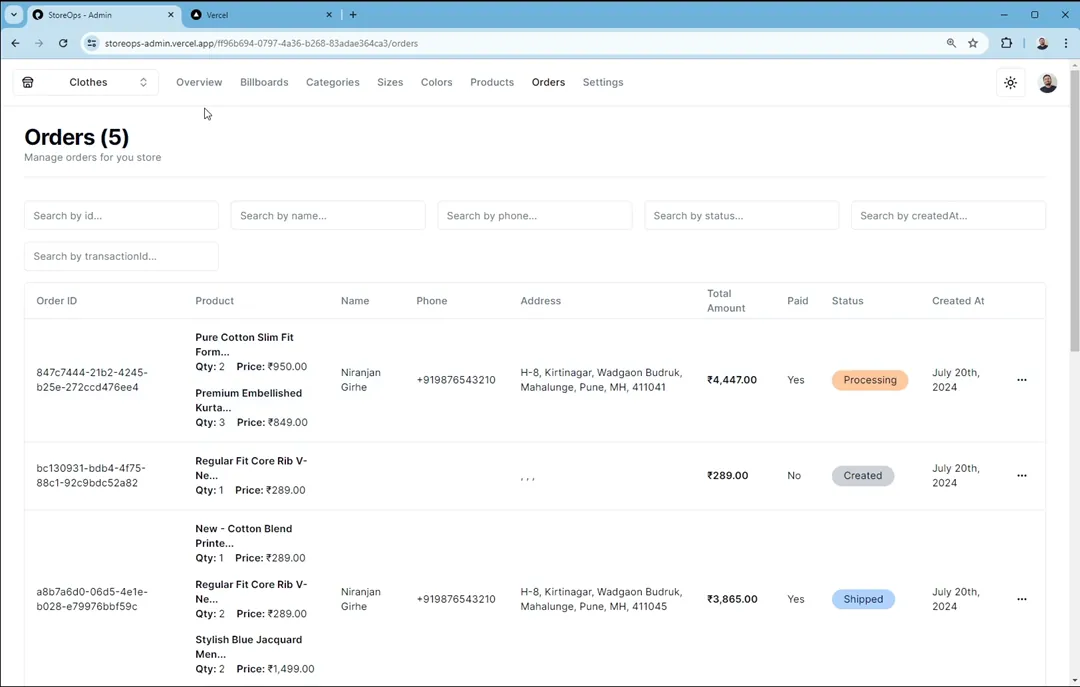This screenshot has height=687, width=1080.
Task: Open the browser extensions puzzle icon
Action: point(1006,43)
